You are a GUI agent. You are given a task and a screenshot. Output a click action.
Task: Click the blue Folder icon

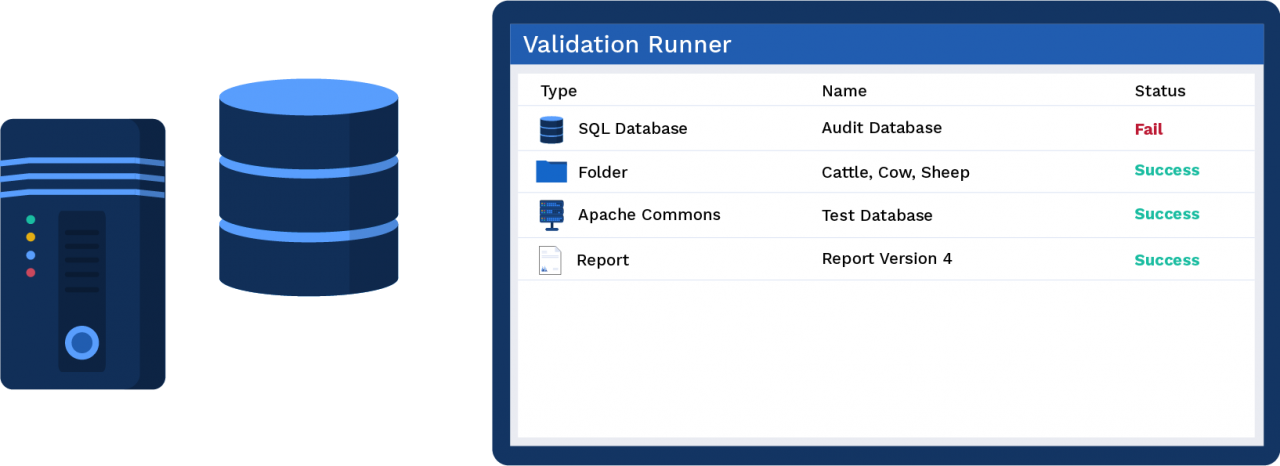point(551,172)
